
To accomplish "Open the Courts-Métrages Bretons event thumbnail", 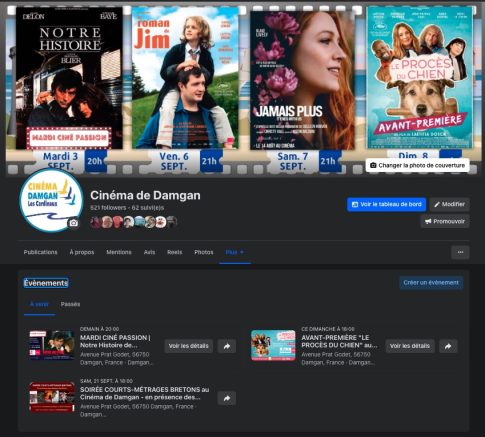I will (x=52, y=397).
